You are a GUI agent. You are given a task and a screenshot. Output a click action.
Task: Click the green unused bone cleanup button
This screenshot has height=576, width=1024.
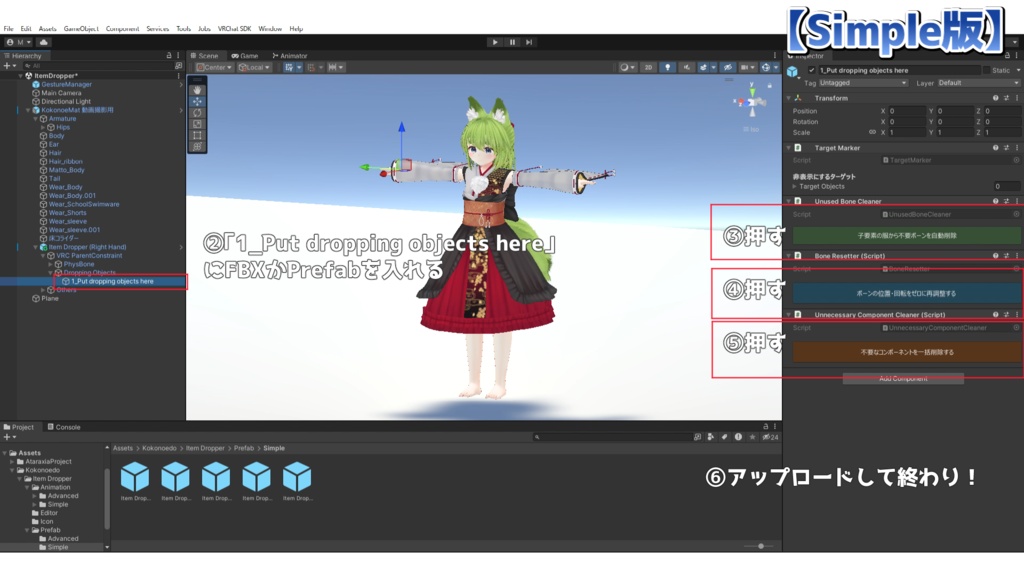pyautogui.click(x=906, y=235)
